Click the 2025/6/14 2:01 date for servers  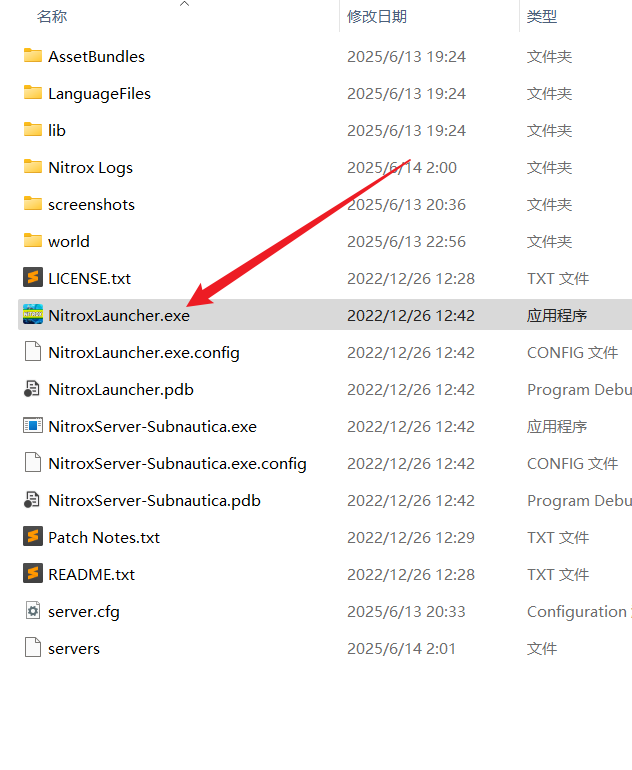[401, 648]
